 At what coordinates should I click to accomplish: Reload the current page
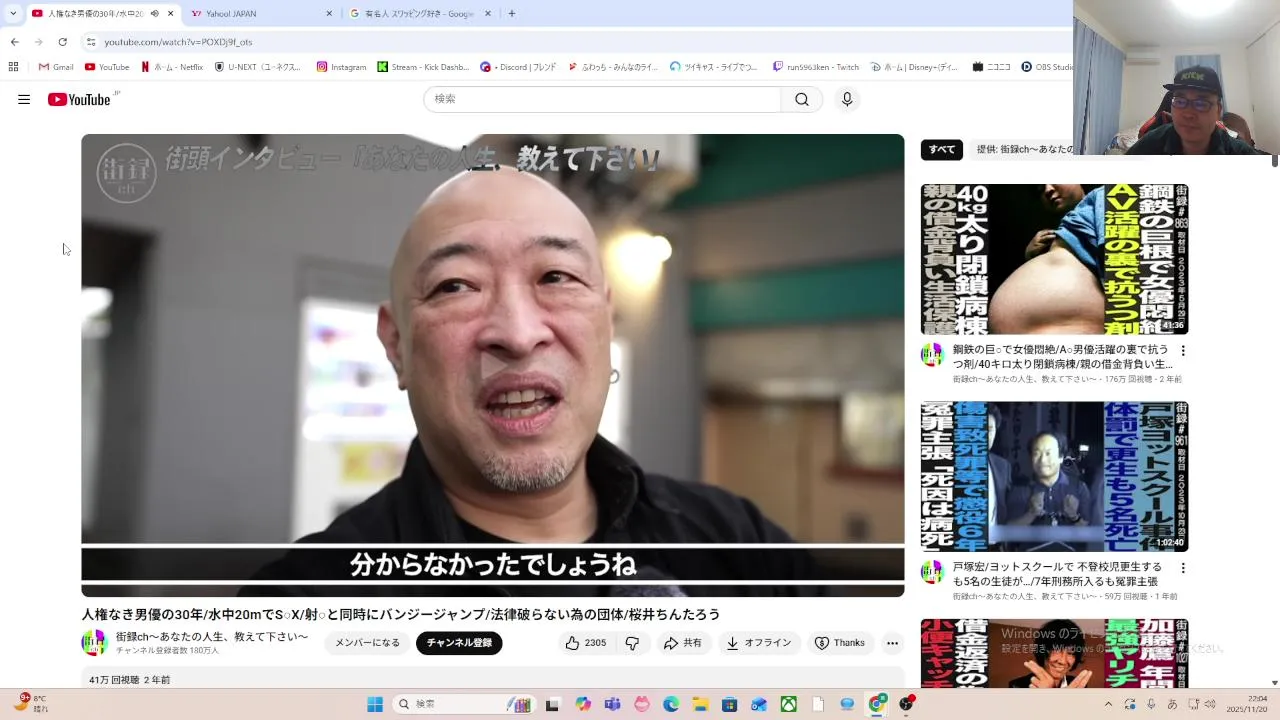coord(62,42)
